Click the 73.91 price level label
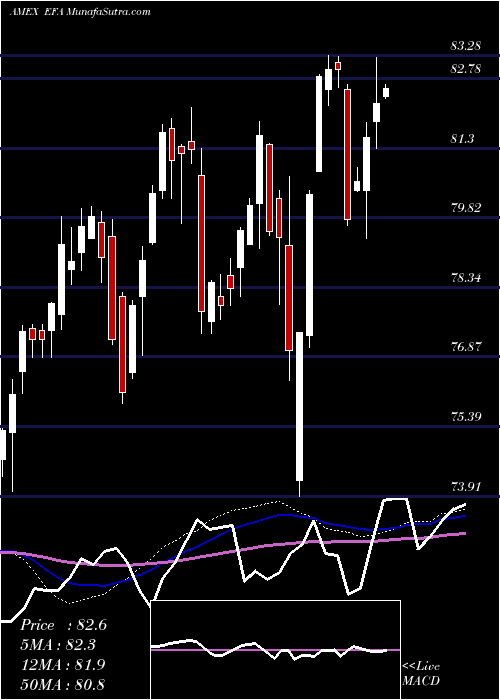 tap(466, 486)
